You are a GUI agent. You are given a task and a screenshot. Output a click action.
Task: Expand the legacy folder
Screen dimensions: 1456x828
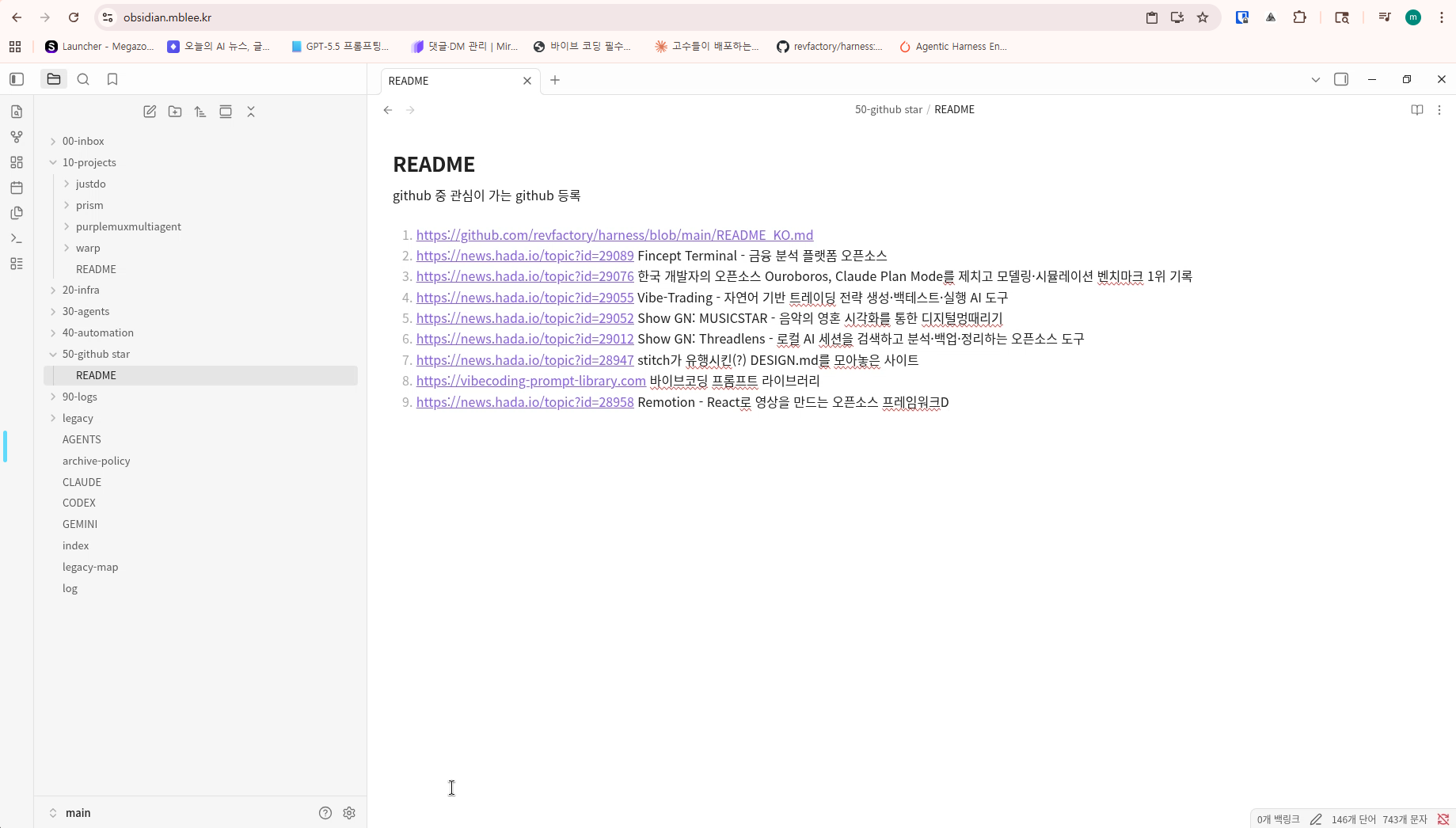point(53,418)
